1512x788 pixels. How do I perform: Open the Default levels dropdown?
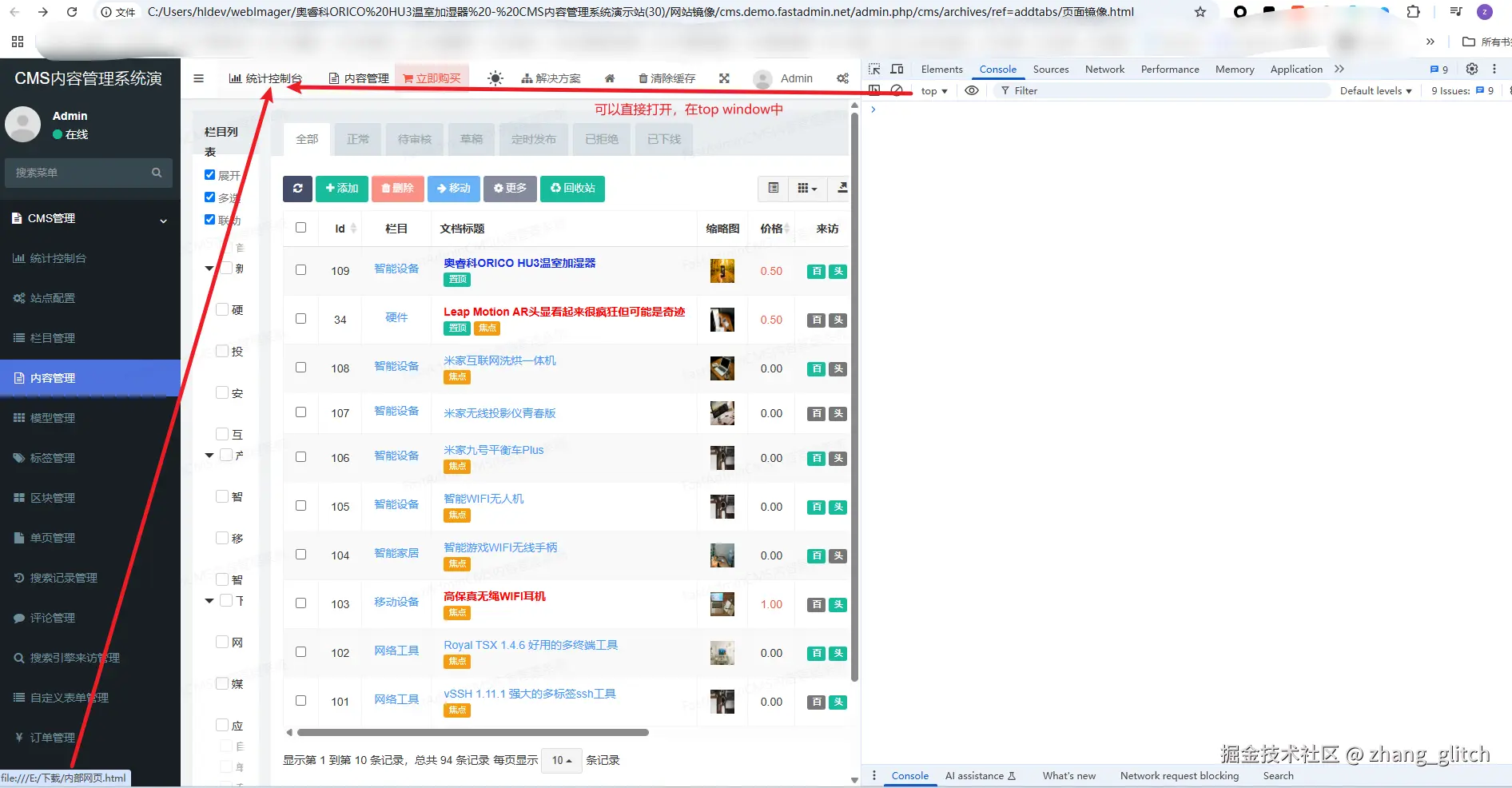pyautogui.click(x=1375, y=91)
